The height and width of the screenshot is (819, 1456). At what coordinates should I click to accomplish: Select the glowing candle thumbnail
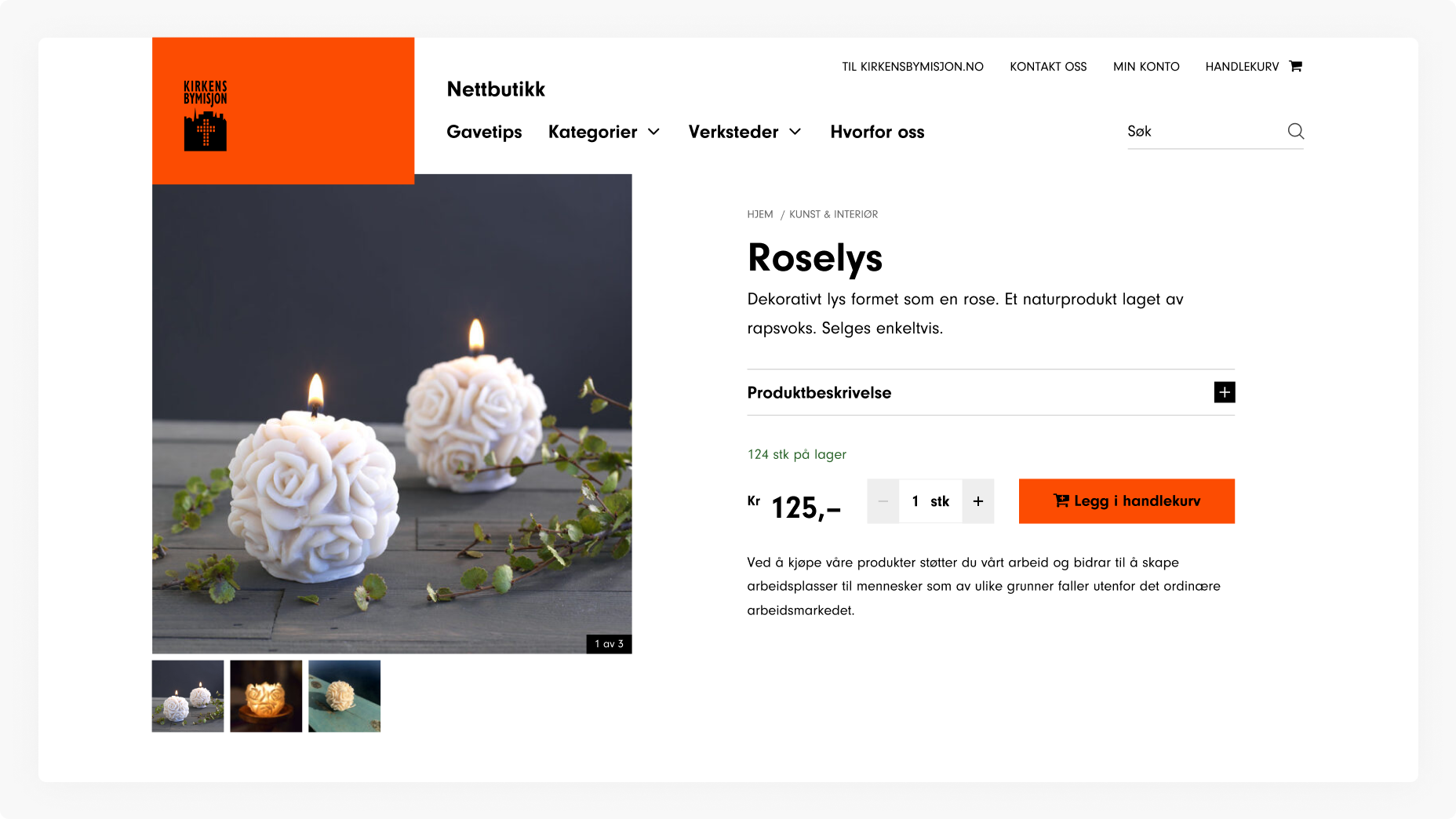(x=266, y=696)
